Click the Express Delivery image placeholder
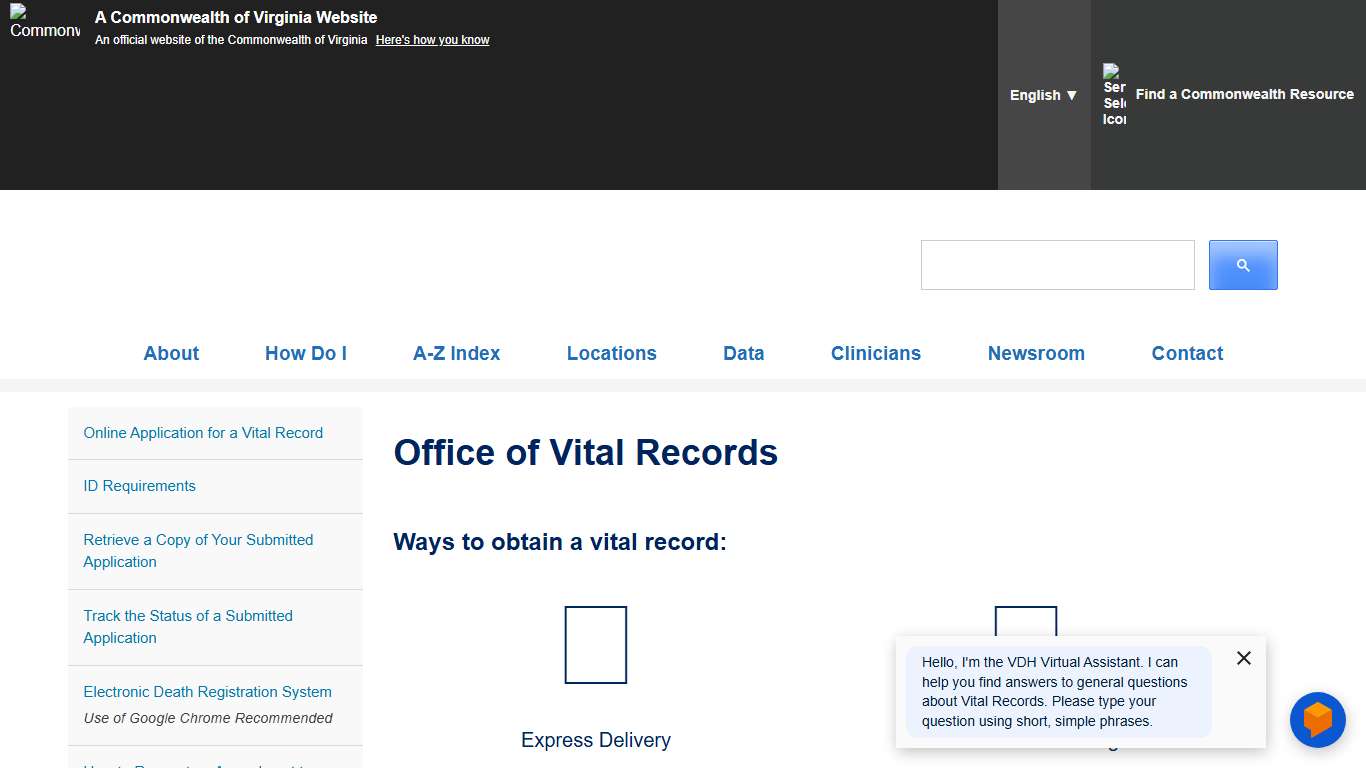This screenshot has height=768, width=1366. point(595,644)
